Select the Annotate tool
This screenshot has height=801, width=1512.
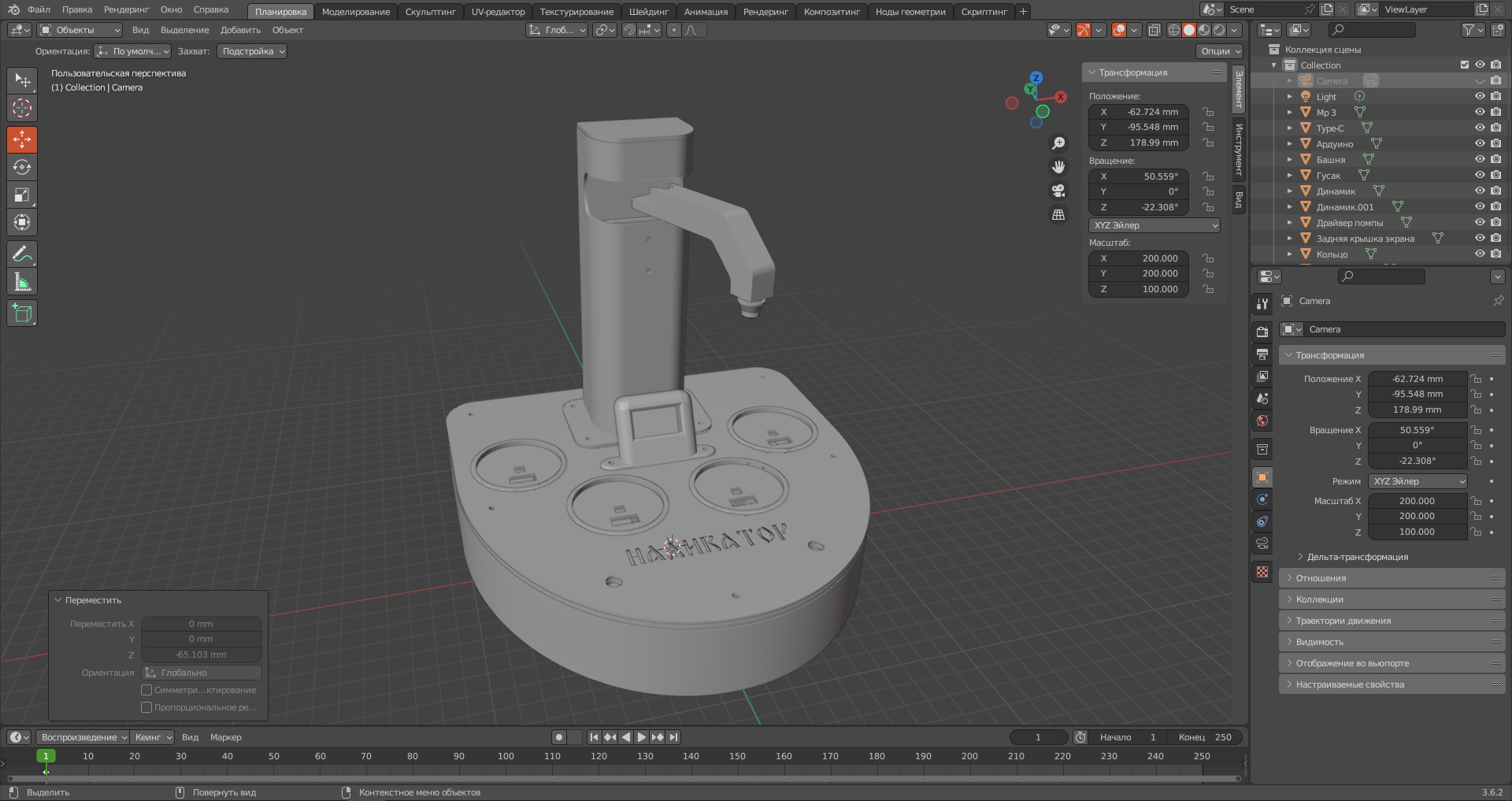(21, 253)
